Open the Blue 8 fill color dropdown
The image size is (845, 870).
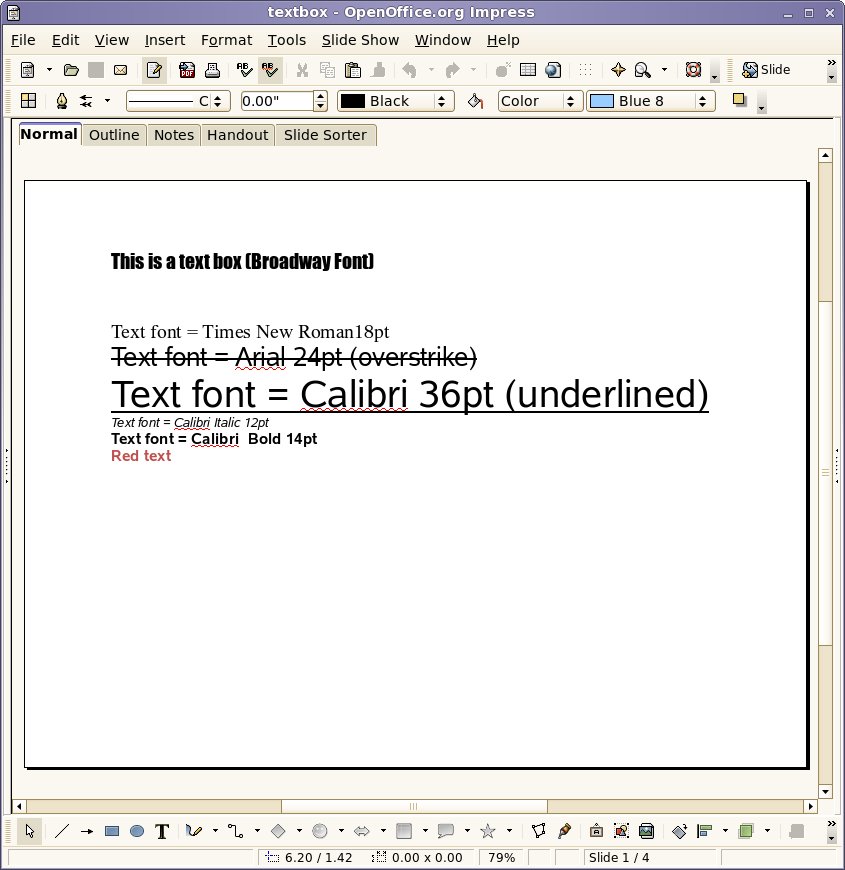(651, 101)
